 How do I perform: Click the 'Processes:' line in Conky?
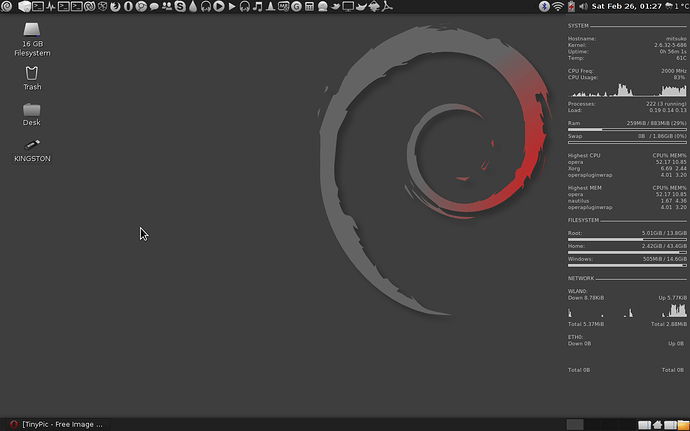pyautogui.click(x=627, y=104)
